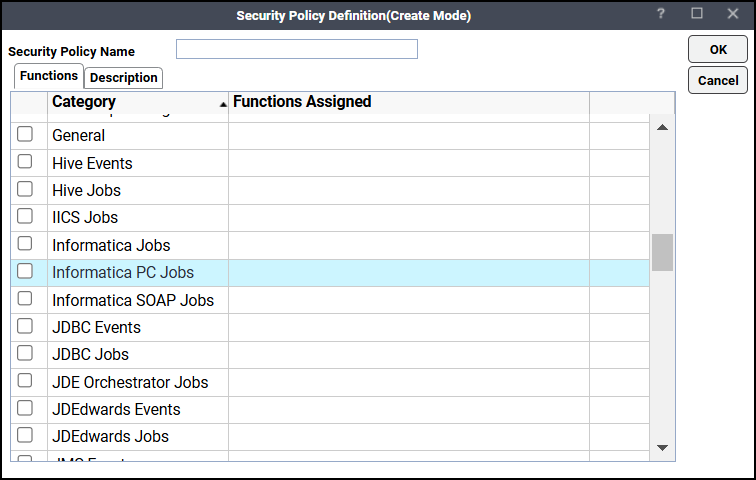Open help with the question mark icon
Screen dimensions: 756x480
tap(661, 13)
